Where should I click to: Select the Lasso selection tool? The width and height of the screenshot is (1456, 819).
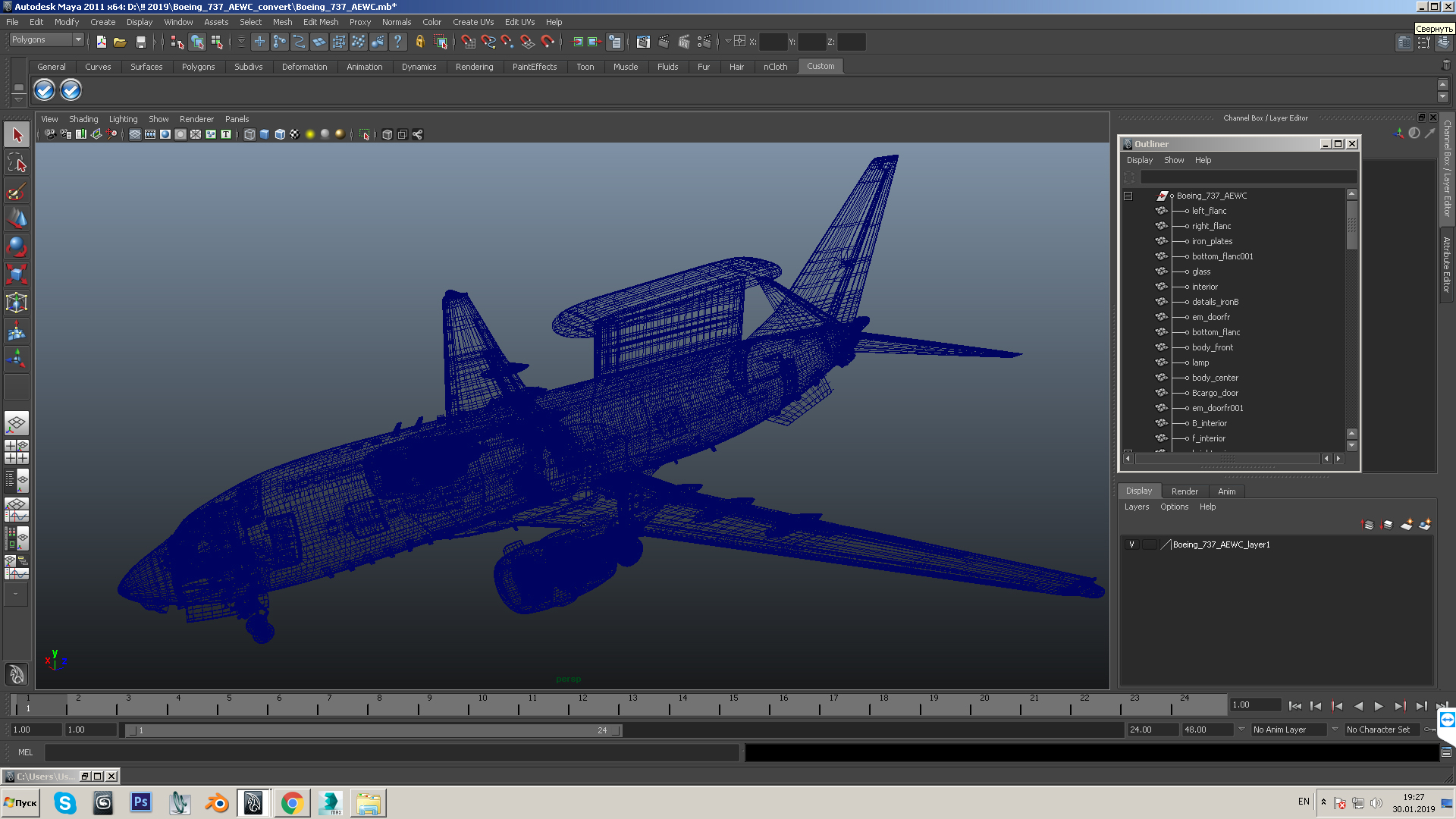(x=17, y=163)
